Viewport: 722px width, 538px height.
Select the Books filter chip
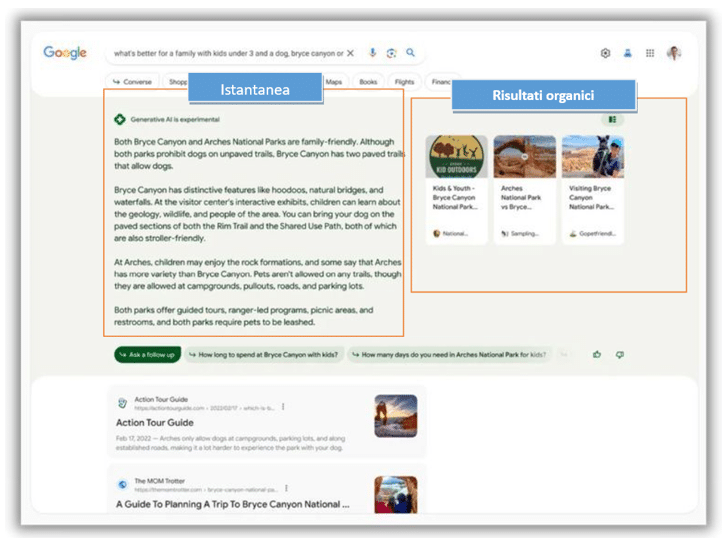pyautogui.click(x=368, y=82)
